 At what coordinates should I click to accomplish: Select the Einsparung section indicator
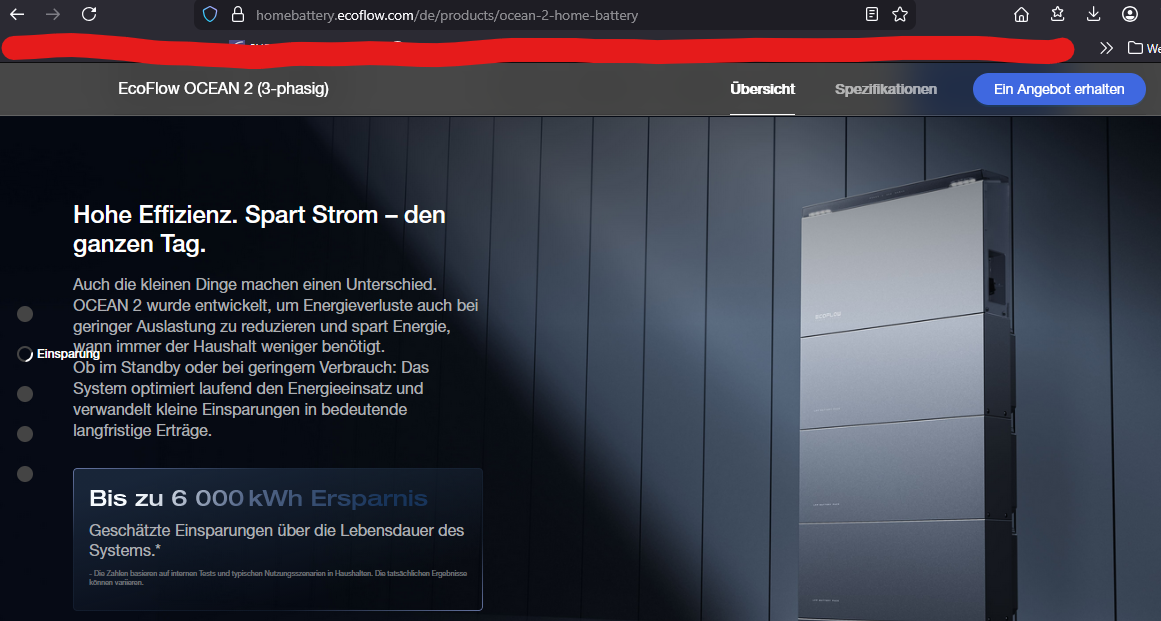[59, 354]
